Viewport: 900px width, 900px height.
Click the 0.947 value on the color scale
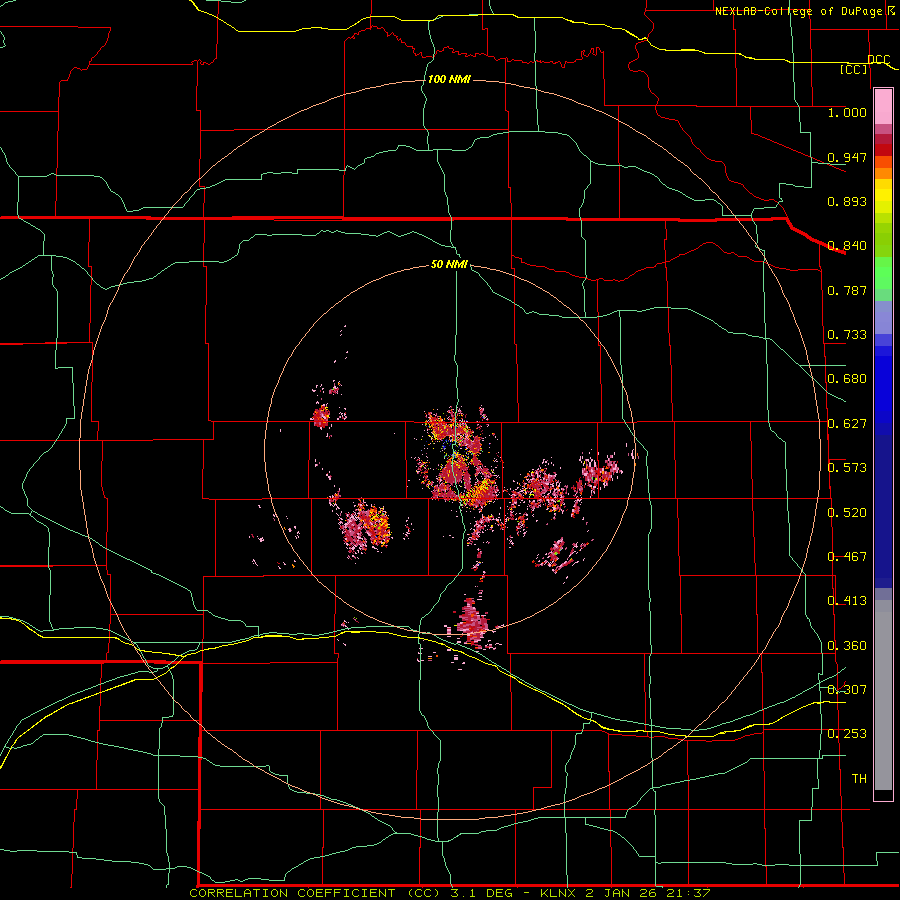coord(847,157)
